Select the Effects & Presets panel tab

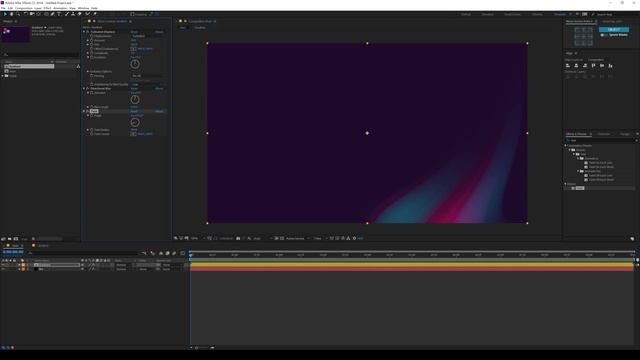coord(576,134)
